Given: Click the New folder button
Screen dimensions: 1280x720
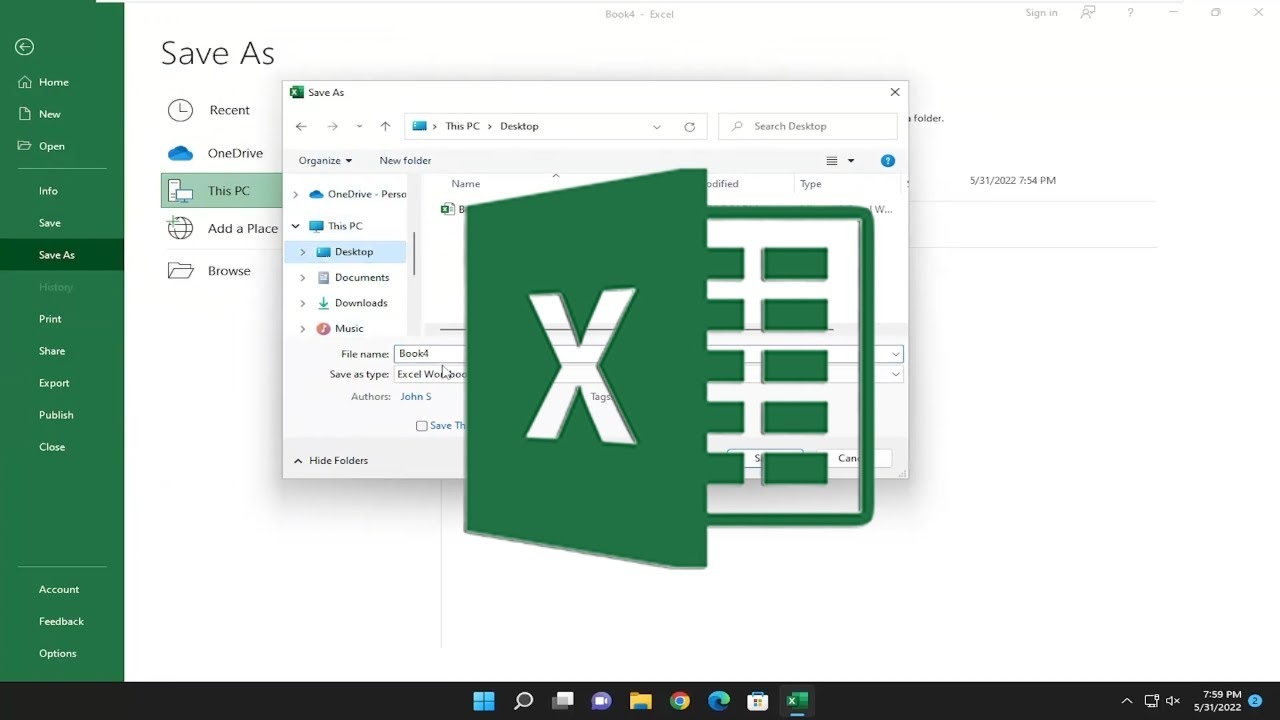Looking at the screenshot, I should coord(405,161).
